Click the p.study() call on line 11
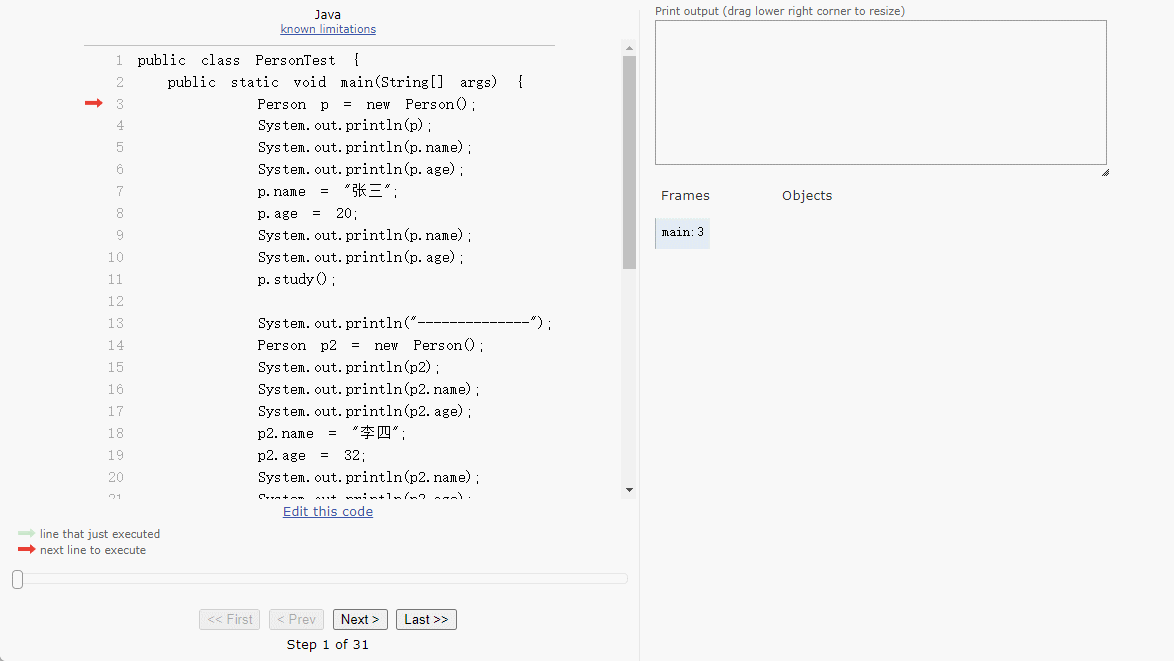The width and height of the screenshot is (1174, 661). [x=297, y=279]
